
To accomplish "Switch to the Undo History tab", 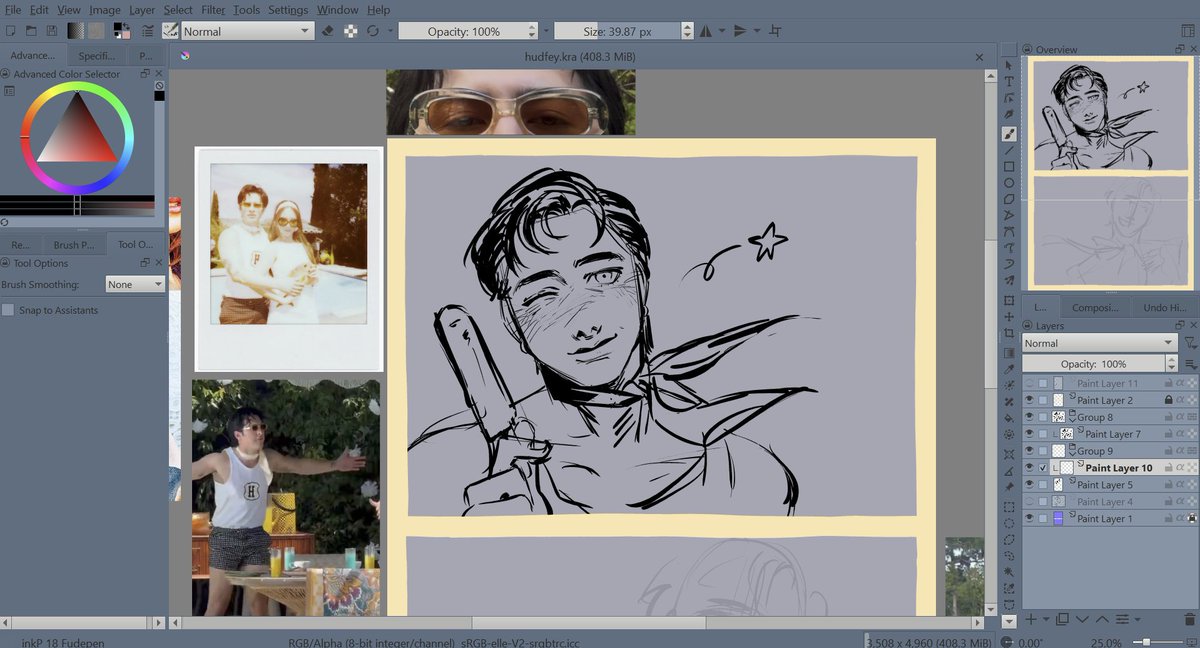I will (x=1163, y=307).
